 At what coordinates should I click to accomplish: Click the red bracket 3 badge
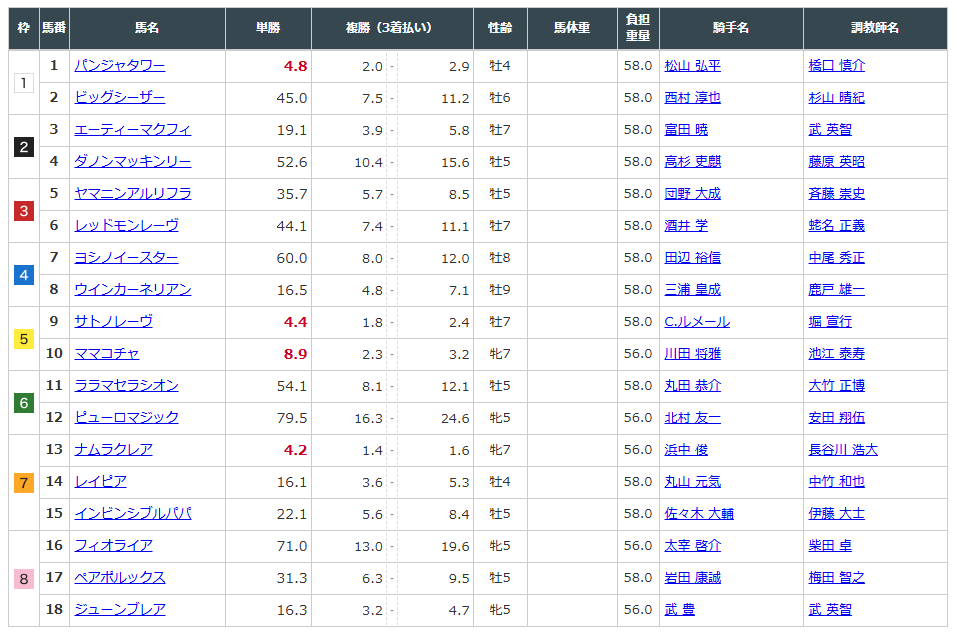pos(24,210)
